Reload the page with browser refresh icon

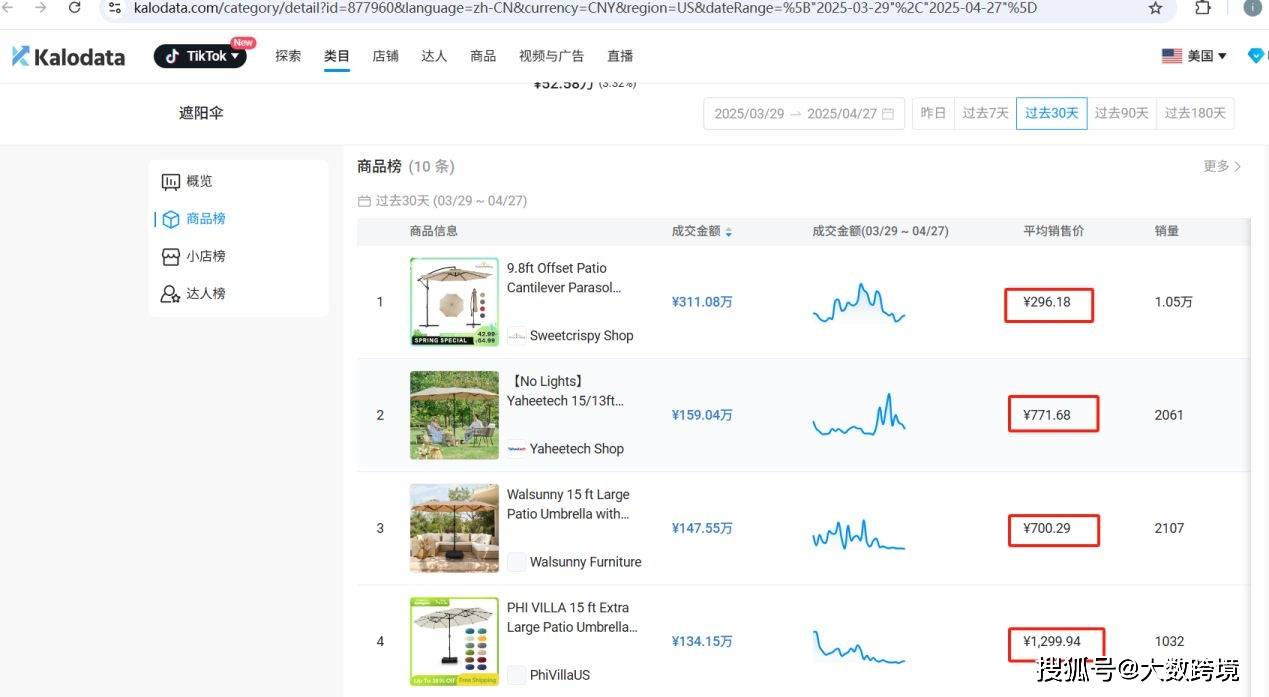(x=75, y=8)
